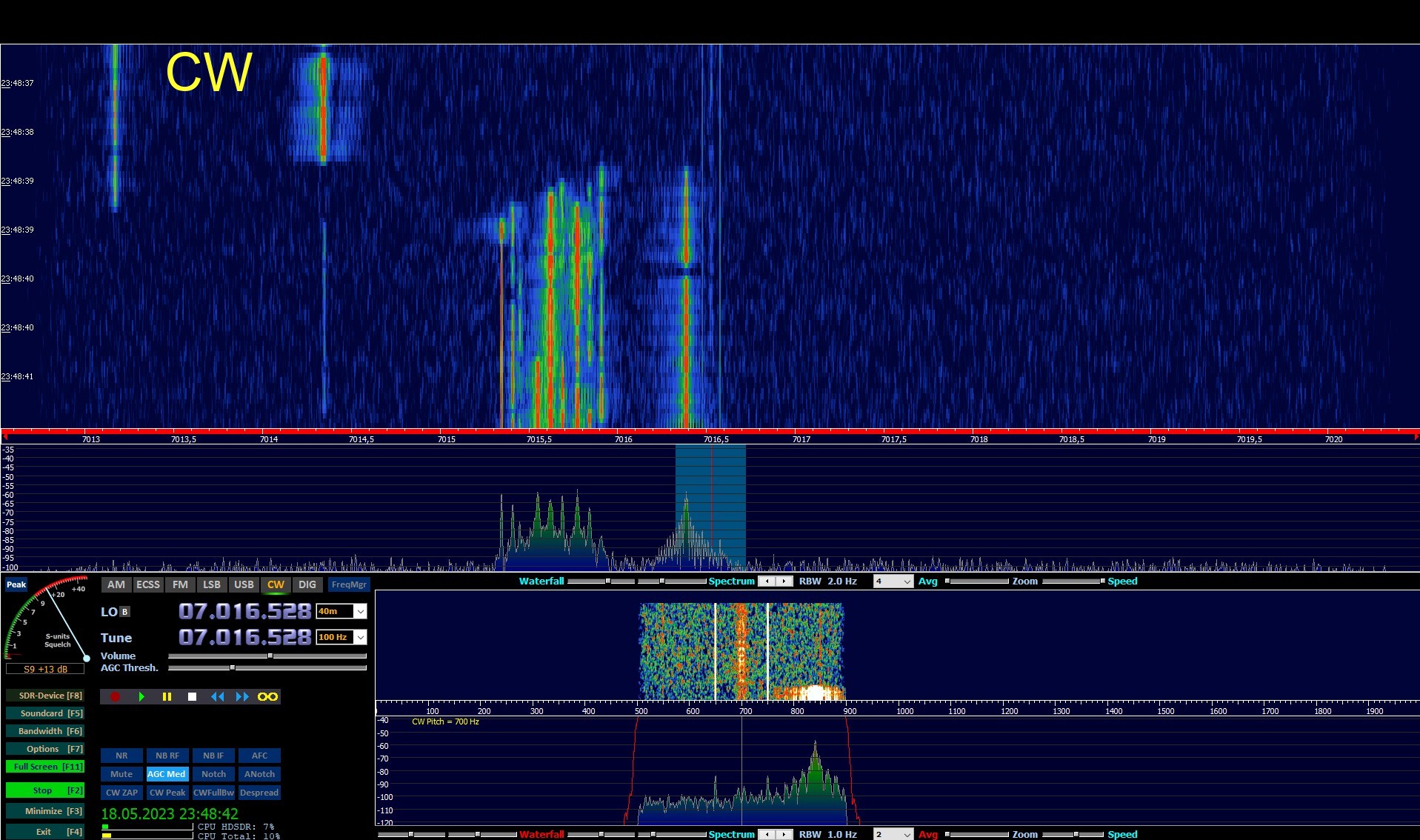Toggle the yellow loop playback icon

267,696
